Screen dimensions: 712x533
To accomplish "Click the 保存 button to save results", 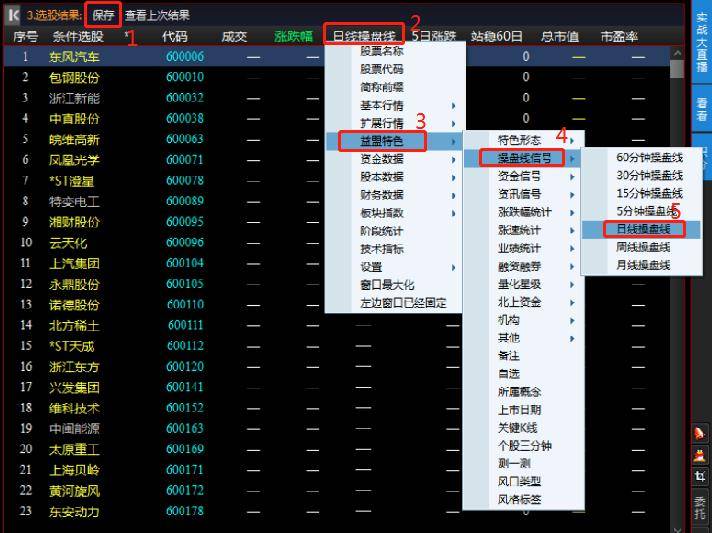I will (104, 15).
